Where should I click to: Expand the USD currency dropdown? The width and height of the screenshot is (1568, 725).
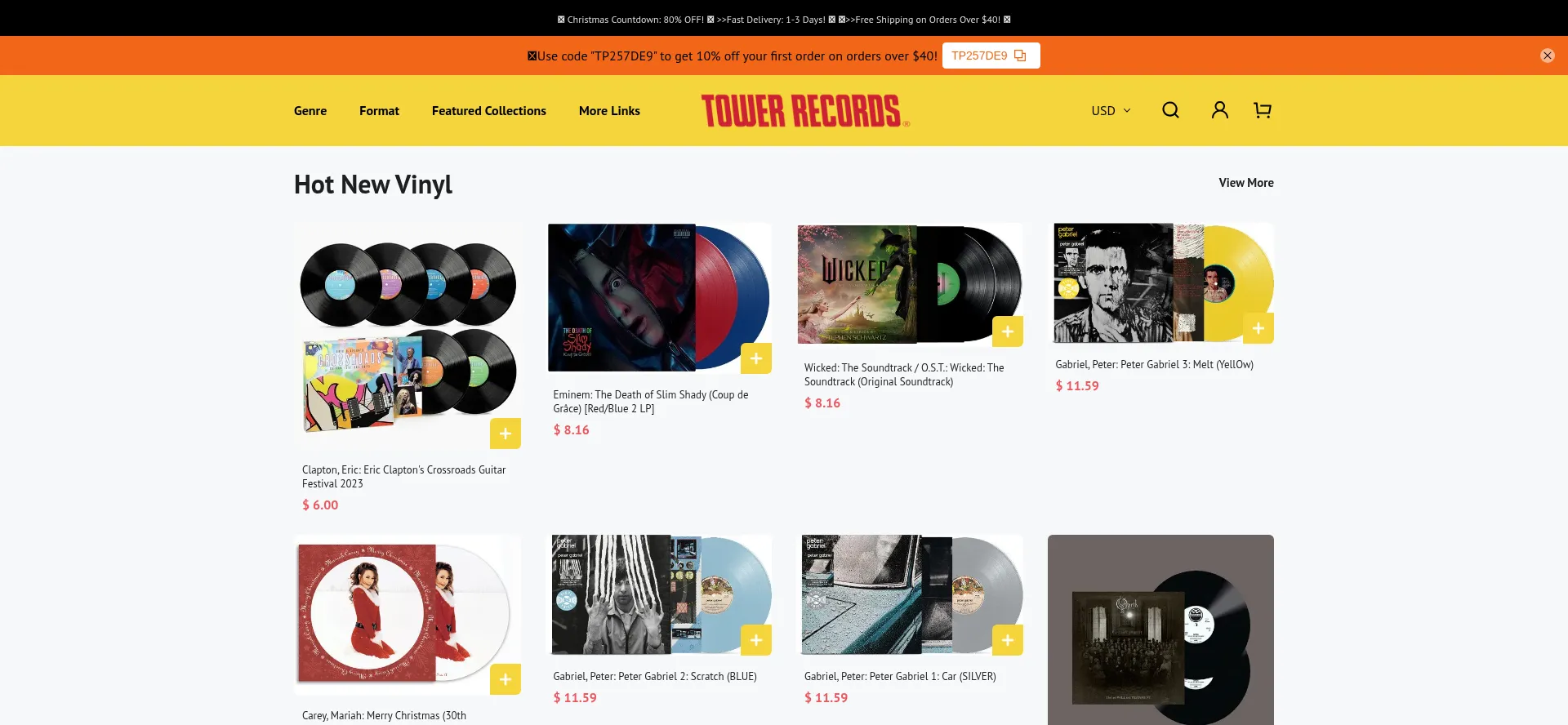coord(1111,110)
